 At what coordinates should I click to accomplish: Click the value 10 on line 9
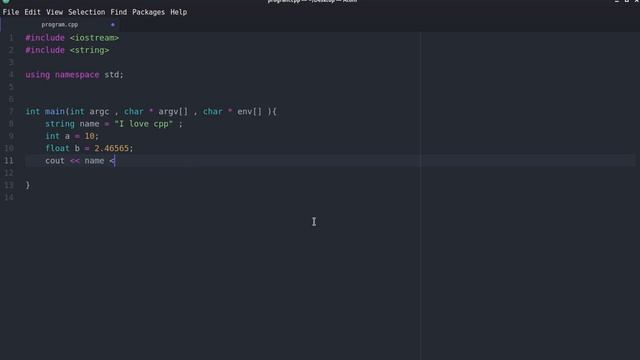coord(89,136)
